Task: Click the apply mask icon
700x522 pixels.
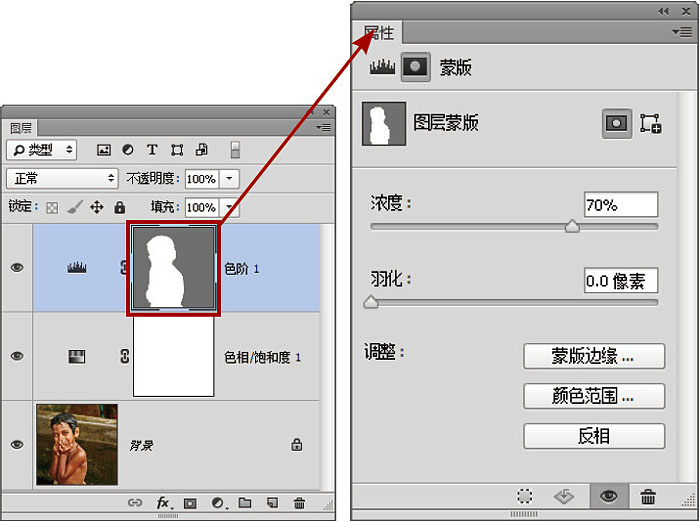Action: pyautogui.click(x=565, y=496)
